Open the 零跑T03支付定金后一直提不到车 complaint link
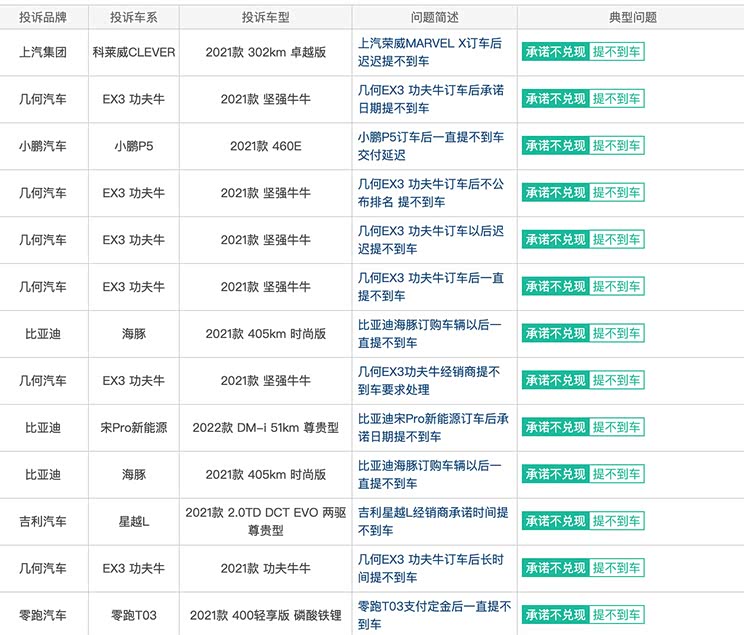Screen dimensions: 744x635 pyautogui.click(x=434, y=615)
